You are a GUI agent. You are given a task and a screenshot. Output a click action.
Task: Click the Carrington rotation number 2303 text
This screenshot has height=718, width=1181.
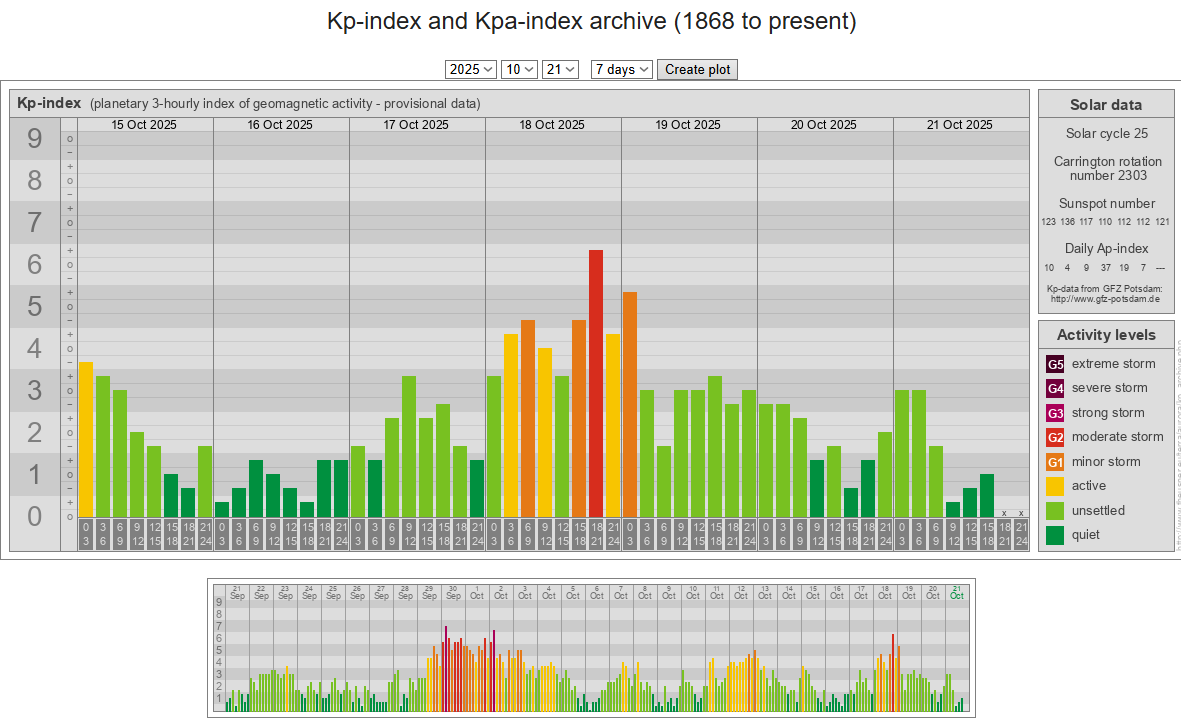(x=1108, y=169)
